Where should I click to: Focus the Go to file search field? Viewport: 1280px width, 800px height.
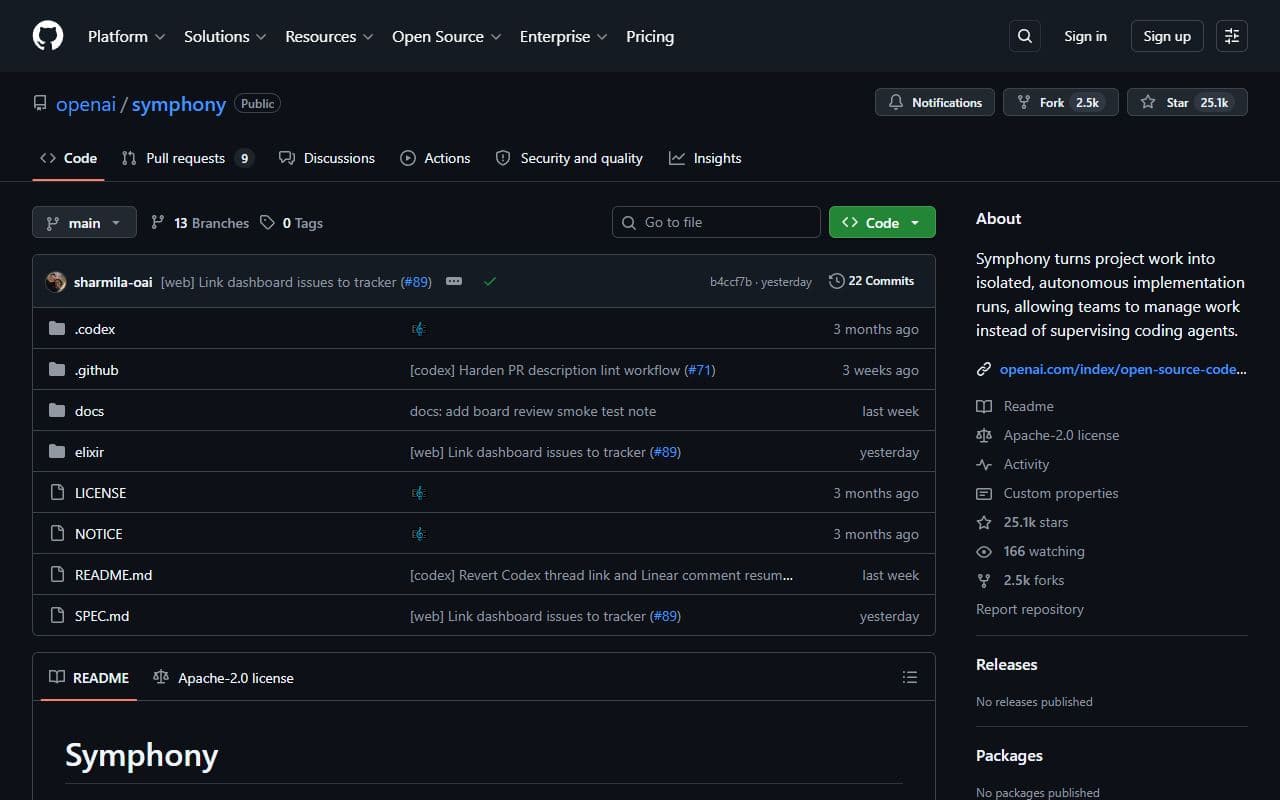point(716,222)
